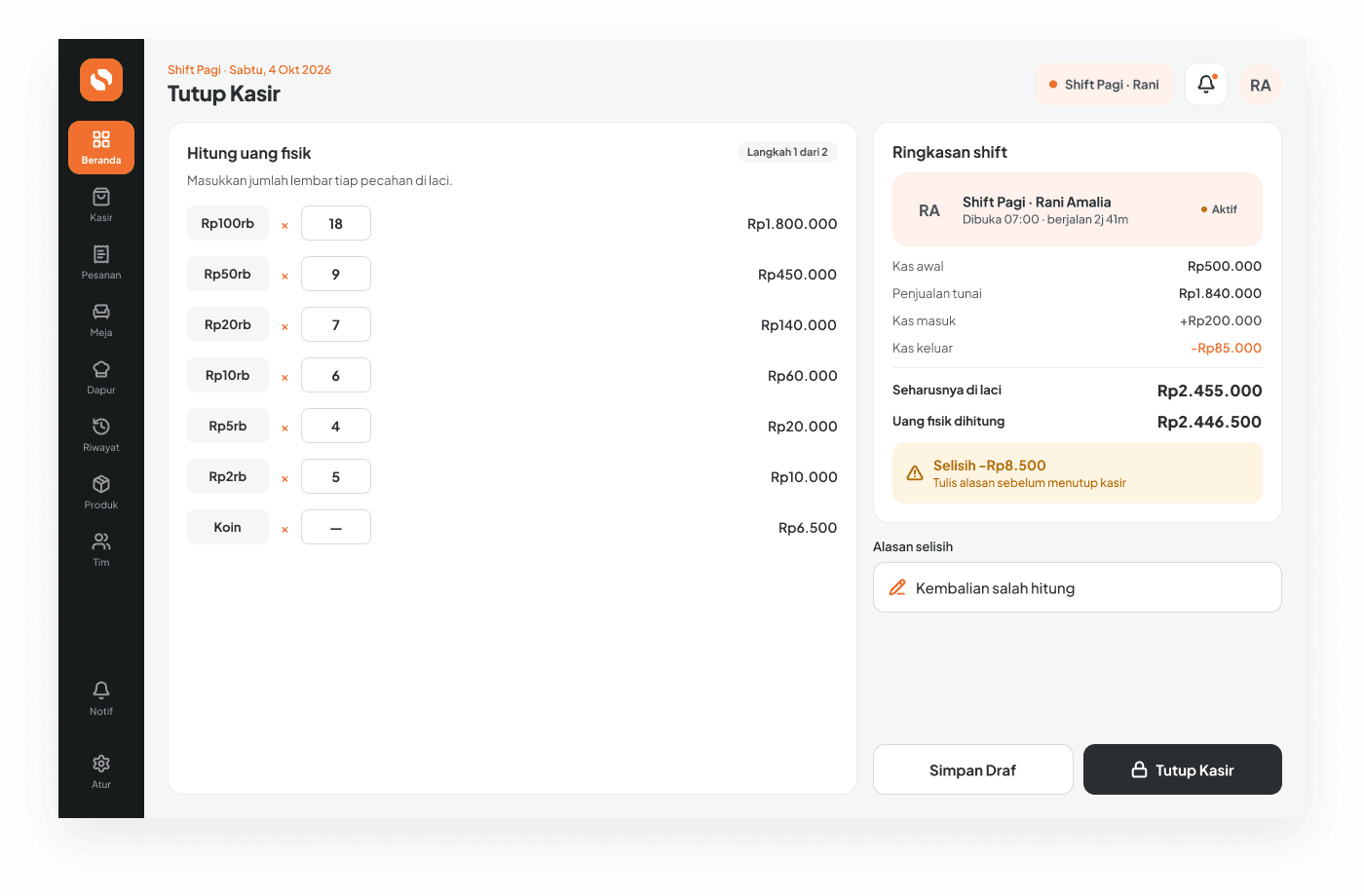Click the Rp2.446.500 counted amount
Image resolution: width=1364 pixels, height=896 pixels.
[1210, 422]
